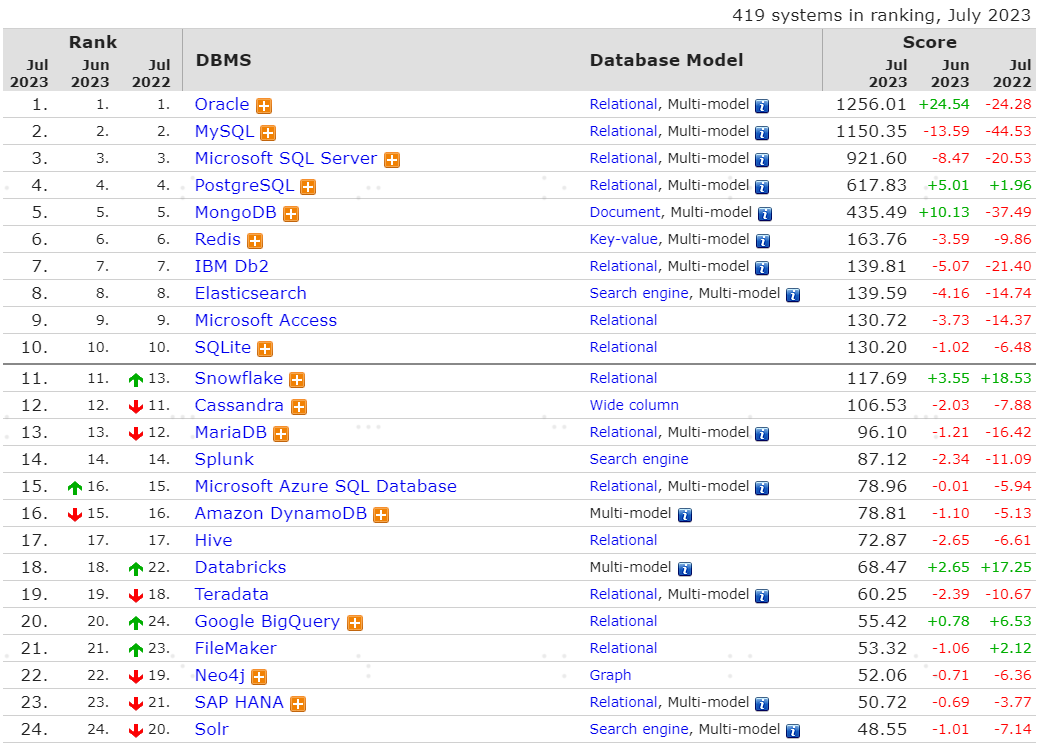Click the plus icon next to SAP HANA

click(298, 705)
